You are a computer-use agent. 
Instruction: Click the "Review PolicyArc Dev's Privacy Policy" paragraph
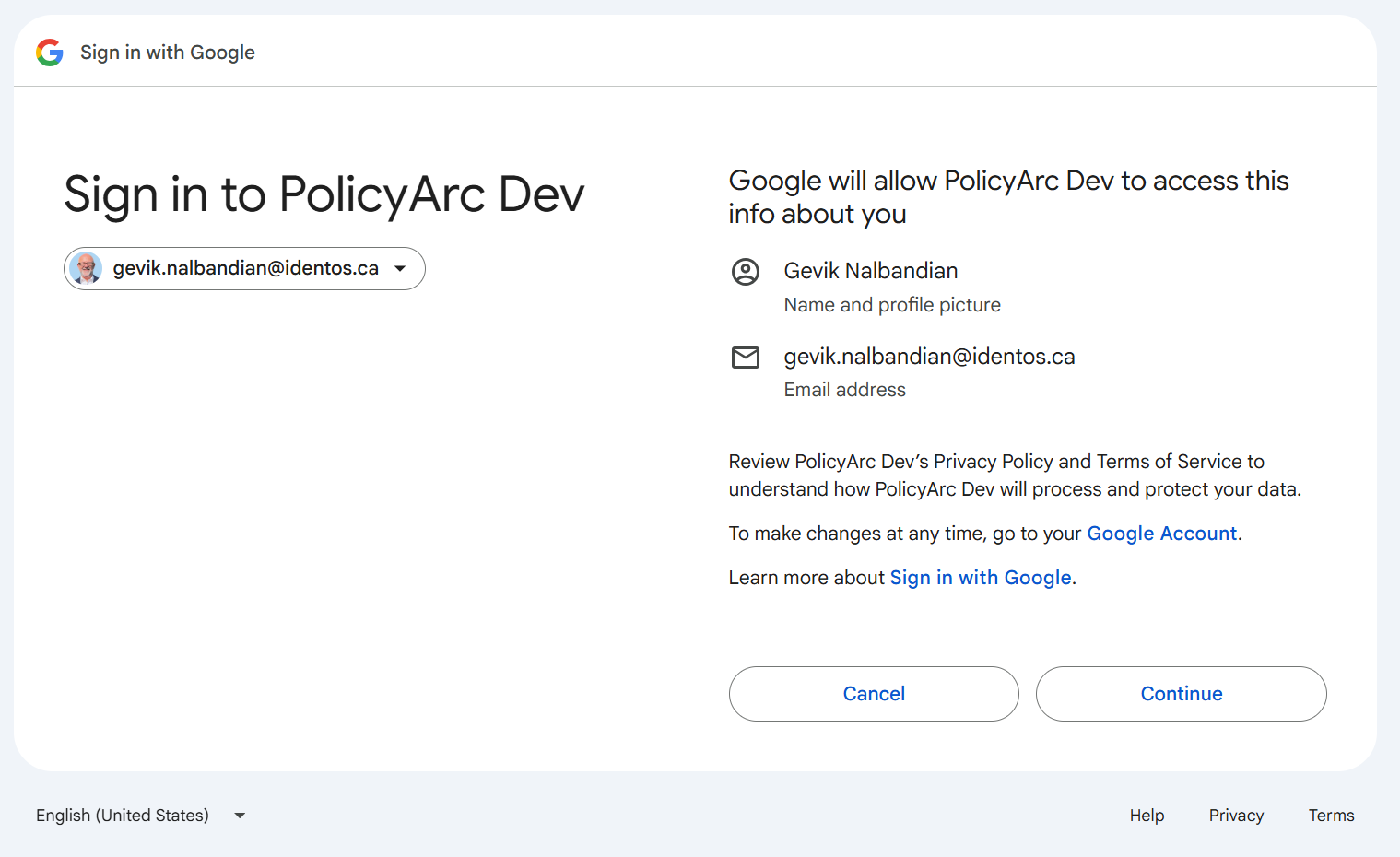[x=1015, y=475]
